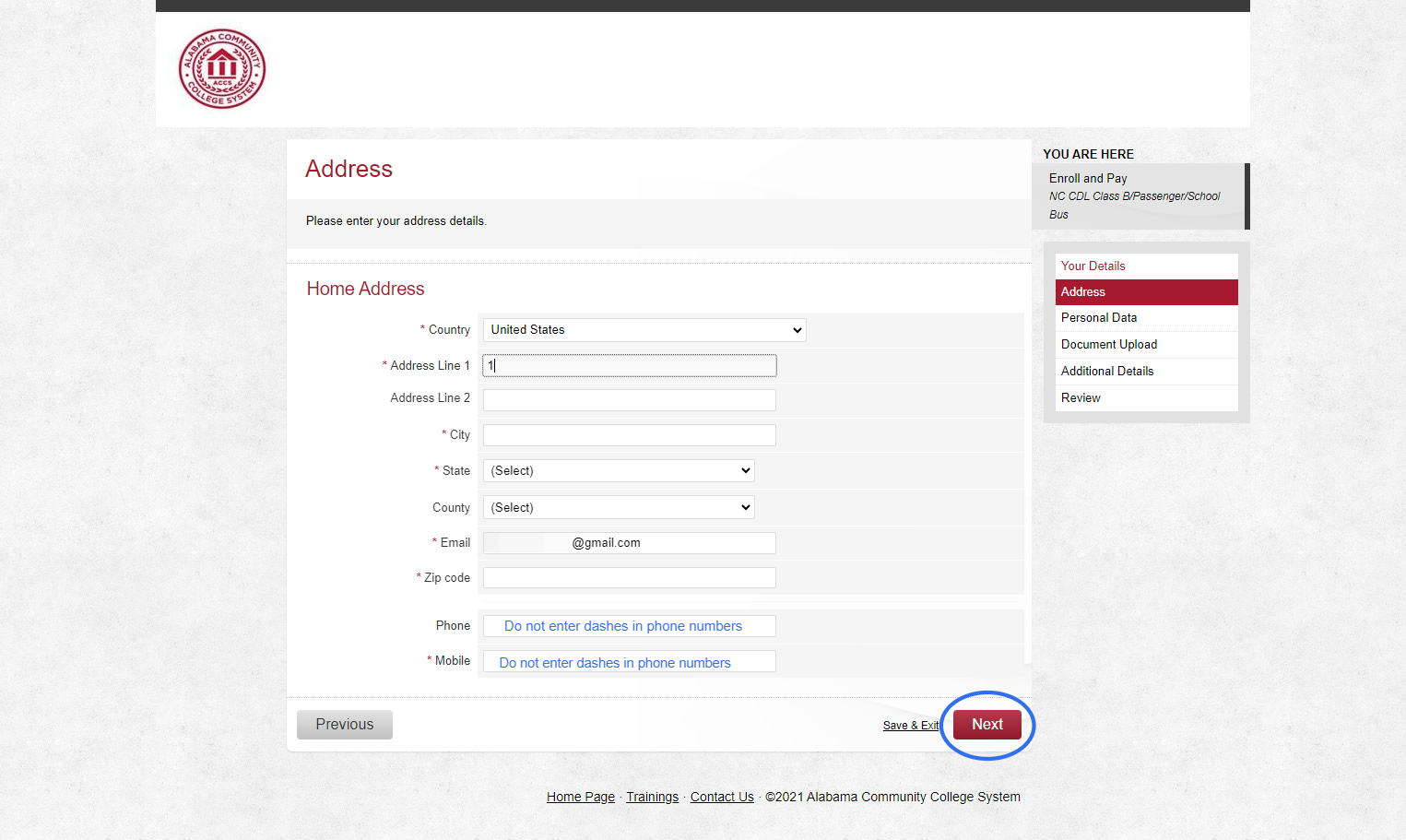Open the Country dropdown
The height and width of the screenshot is (840, 1406).
pos(644,330)
